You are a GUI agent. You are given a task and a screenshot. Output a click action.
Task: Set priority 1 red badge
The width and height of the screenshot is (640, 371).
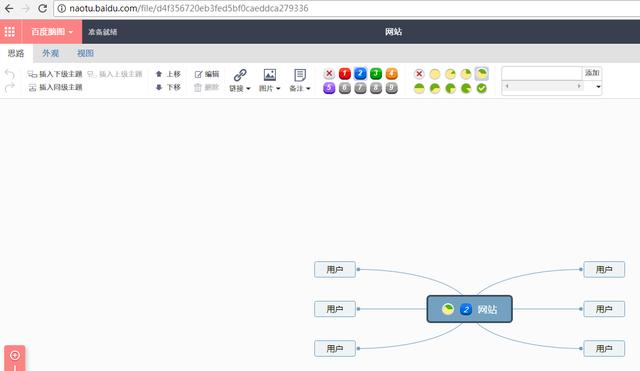[345, 74]
